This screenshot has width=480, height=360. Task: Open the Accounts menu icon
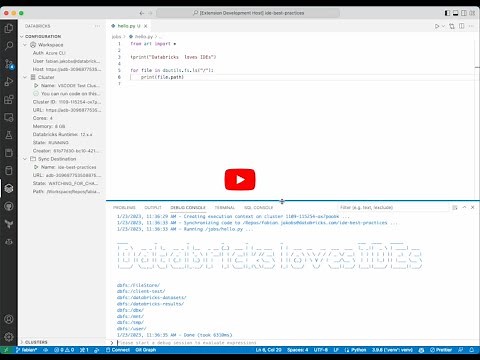(9, 319)
